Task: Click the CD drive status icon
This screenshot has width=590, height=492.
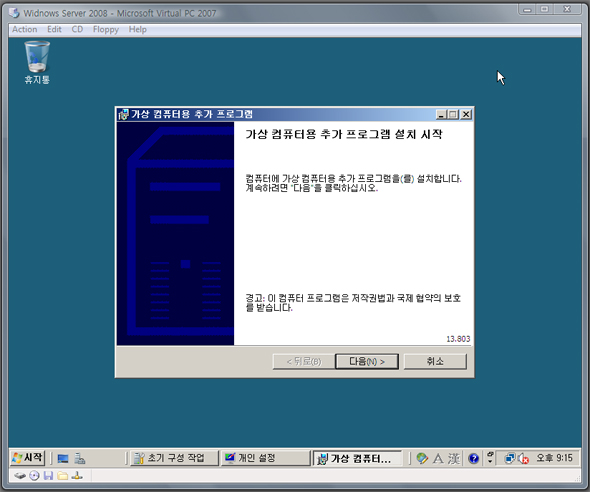Action: (x=34, y=476)
